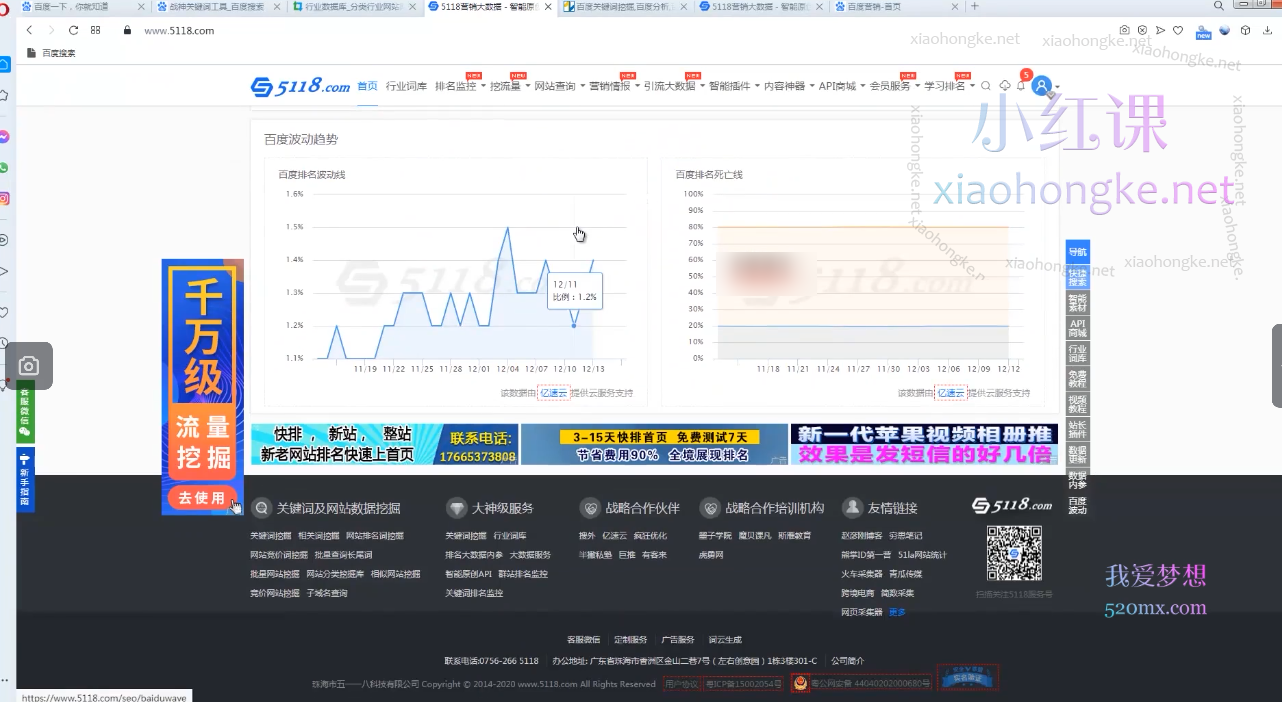Viewport: 1282px width, 702px height.
Task: Open the 火车采集器 friendly link
Action: pyautogui.click(x=862, y=574)
